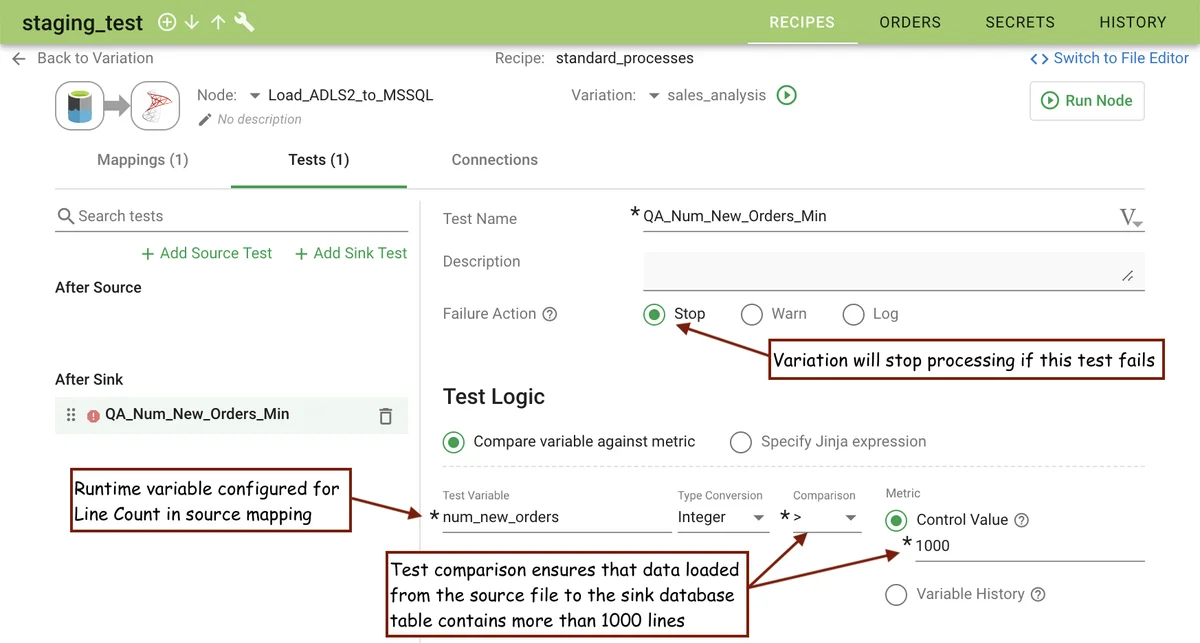Screen dimensions: 1200x643
Task: Select the Log failure action
Action: point(853,315)
